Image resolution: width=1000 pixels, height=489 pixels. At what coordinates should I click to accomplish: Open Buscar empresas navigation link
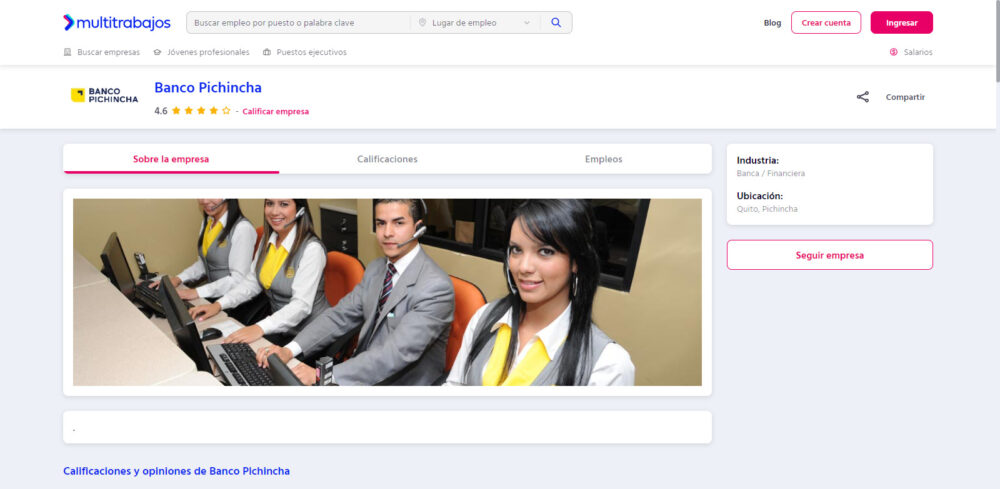tap(108, 52)
